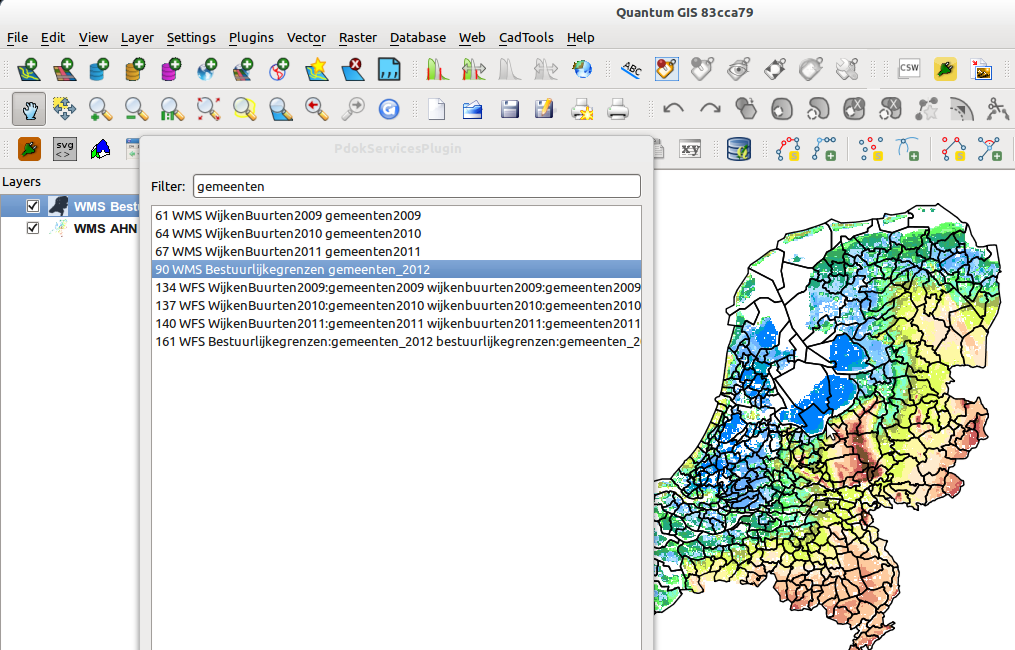Image resolution: width=1015 pixels, height=650 pixels.
Task: Open the CSW catalog tool
Action: tap(908, 69)
